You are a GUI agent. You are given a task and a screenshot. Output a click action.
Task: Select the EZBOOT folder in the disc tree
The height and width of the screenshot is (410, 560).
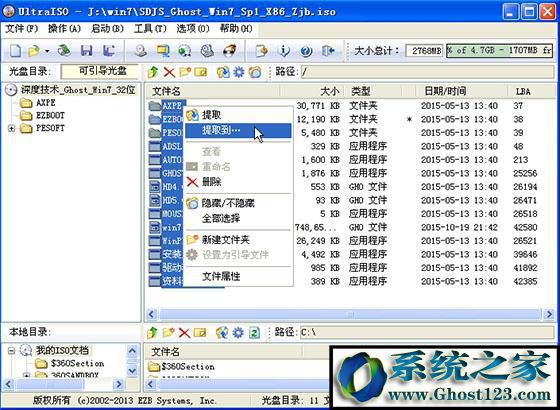click(50, 116)
